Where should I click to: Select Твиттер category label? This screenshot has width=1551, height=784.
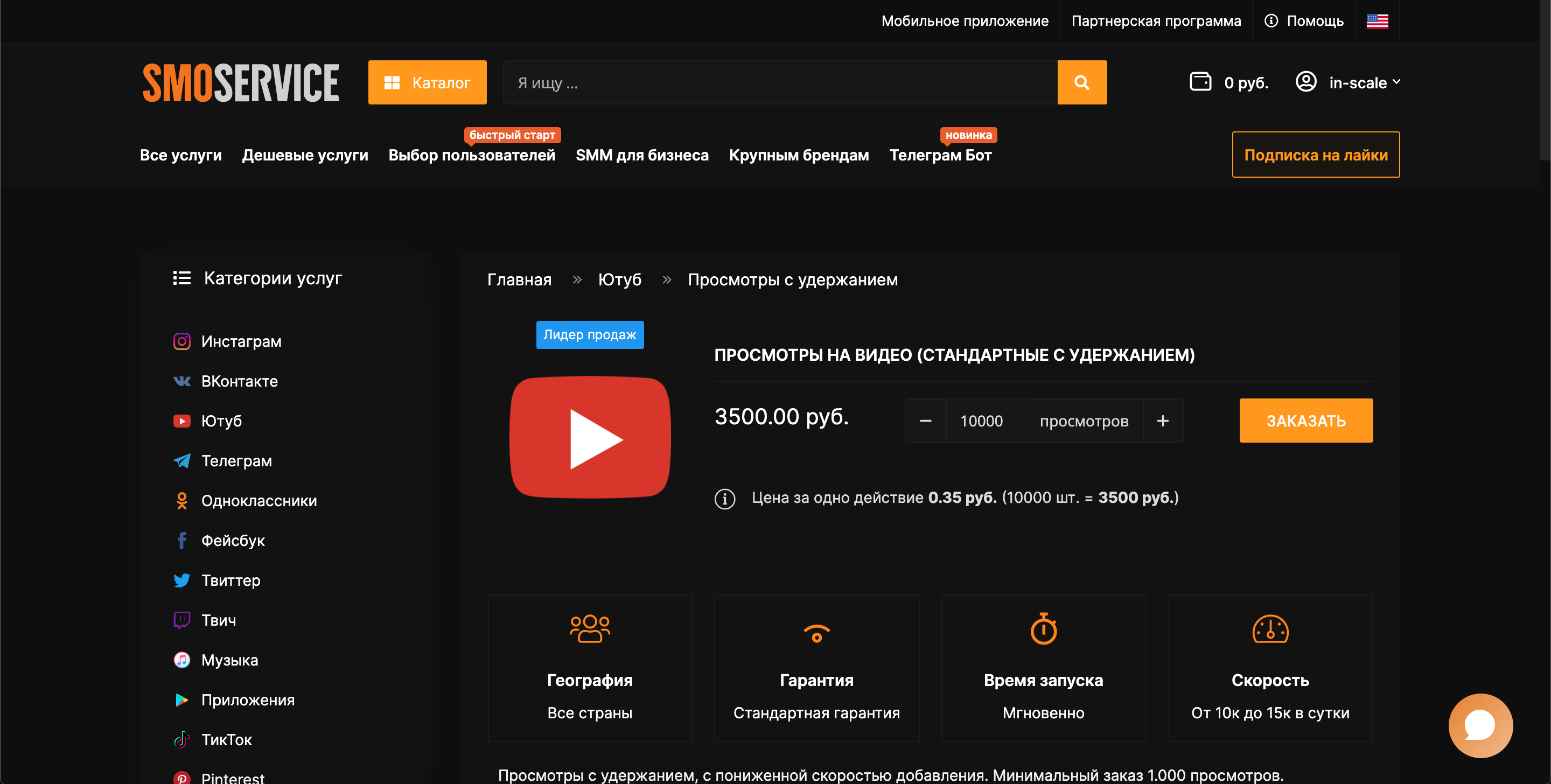coord(230,580)
